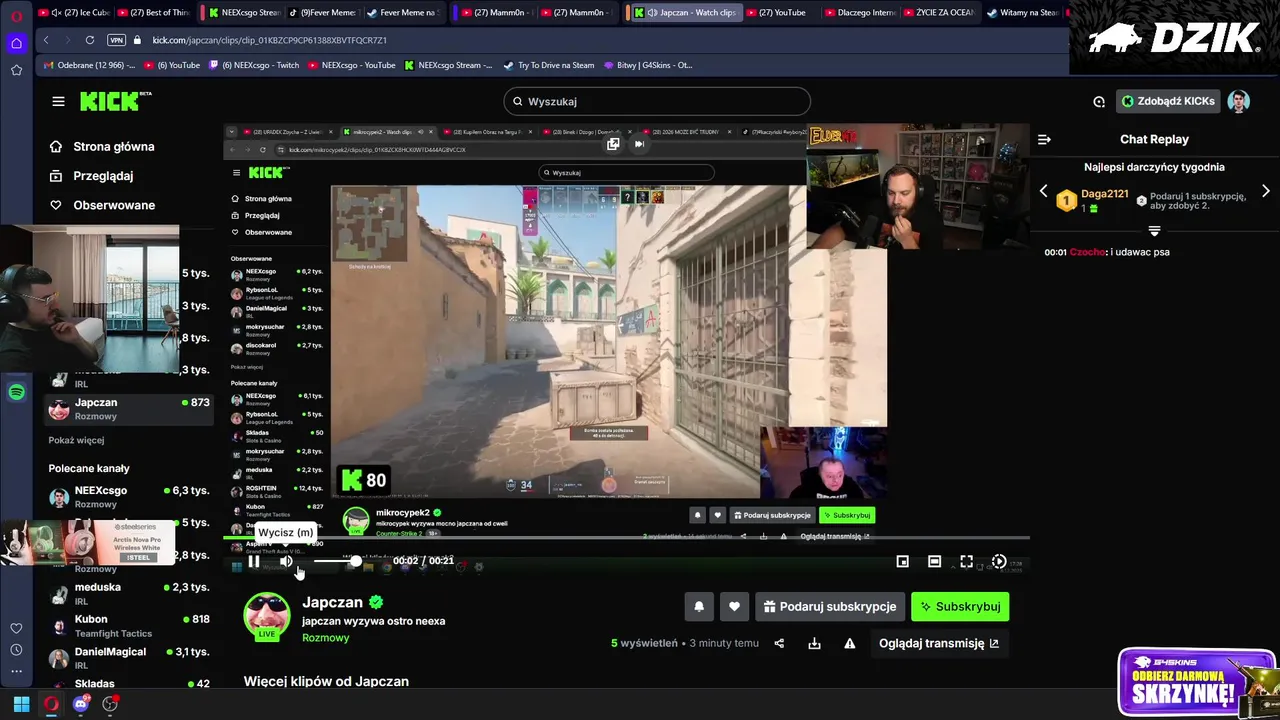Viewport: 1280px width, 720px height.
Task: Share the clip via share icon
Action: coord(779,643)
